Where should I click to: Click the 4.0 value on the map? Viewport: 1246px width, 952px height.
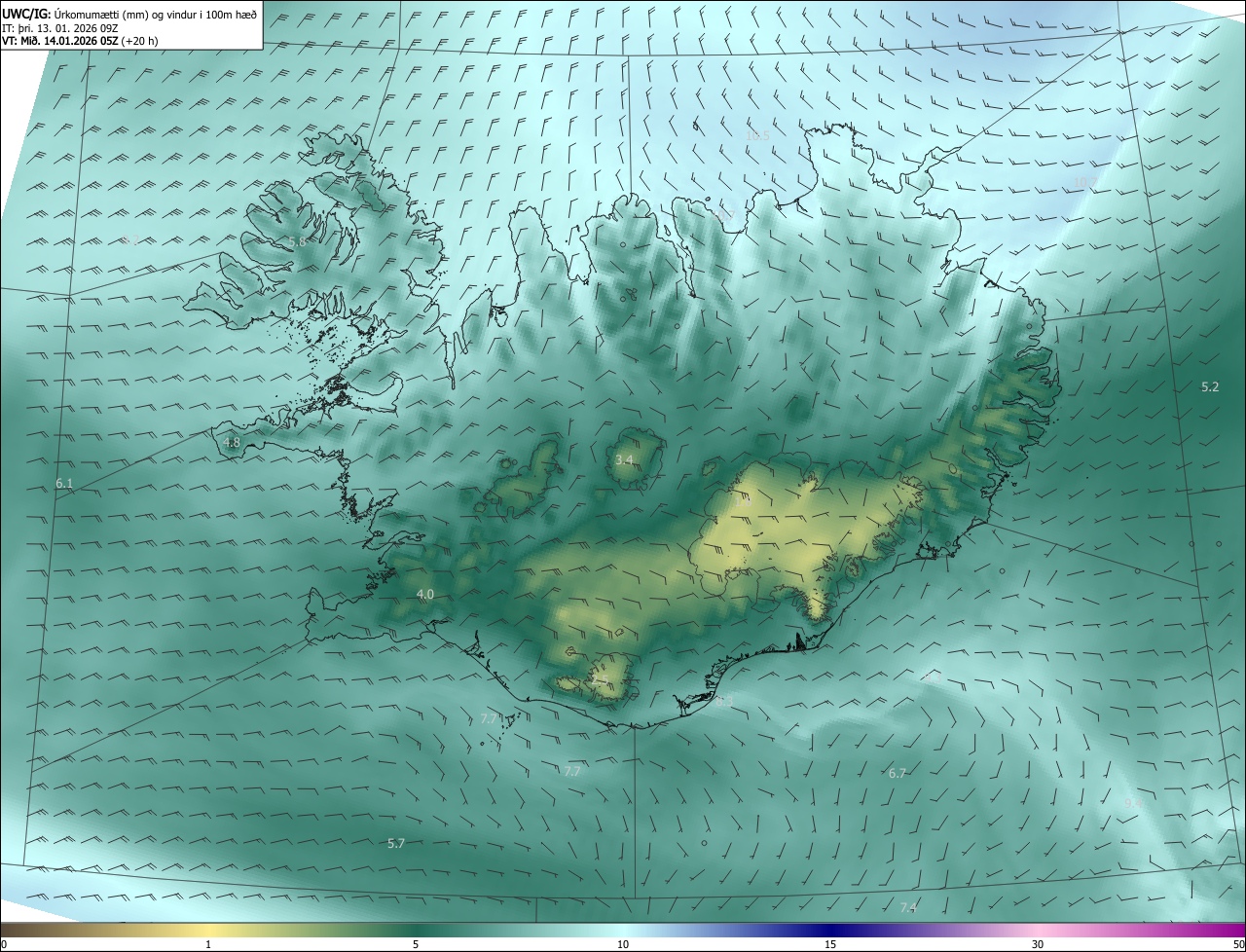[x=425, y=594]
